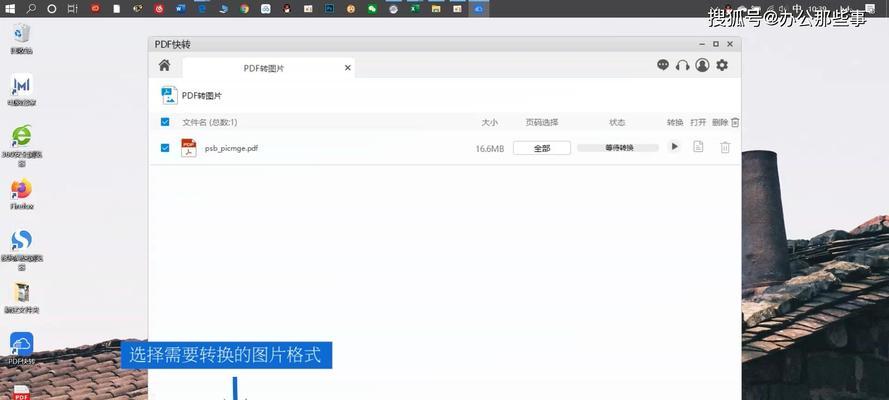Screen dimensions: 889x400
Task: Open Google Chrome from the taskbar
Action: [244, 8]
